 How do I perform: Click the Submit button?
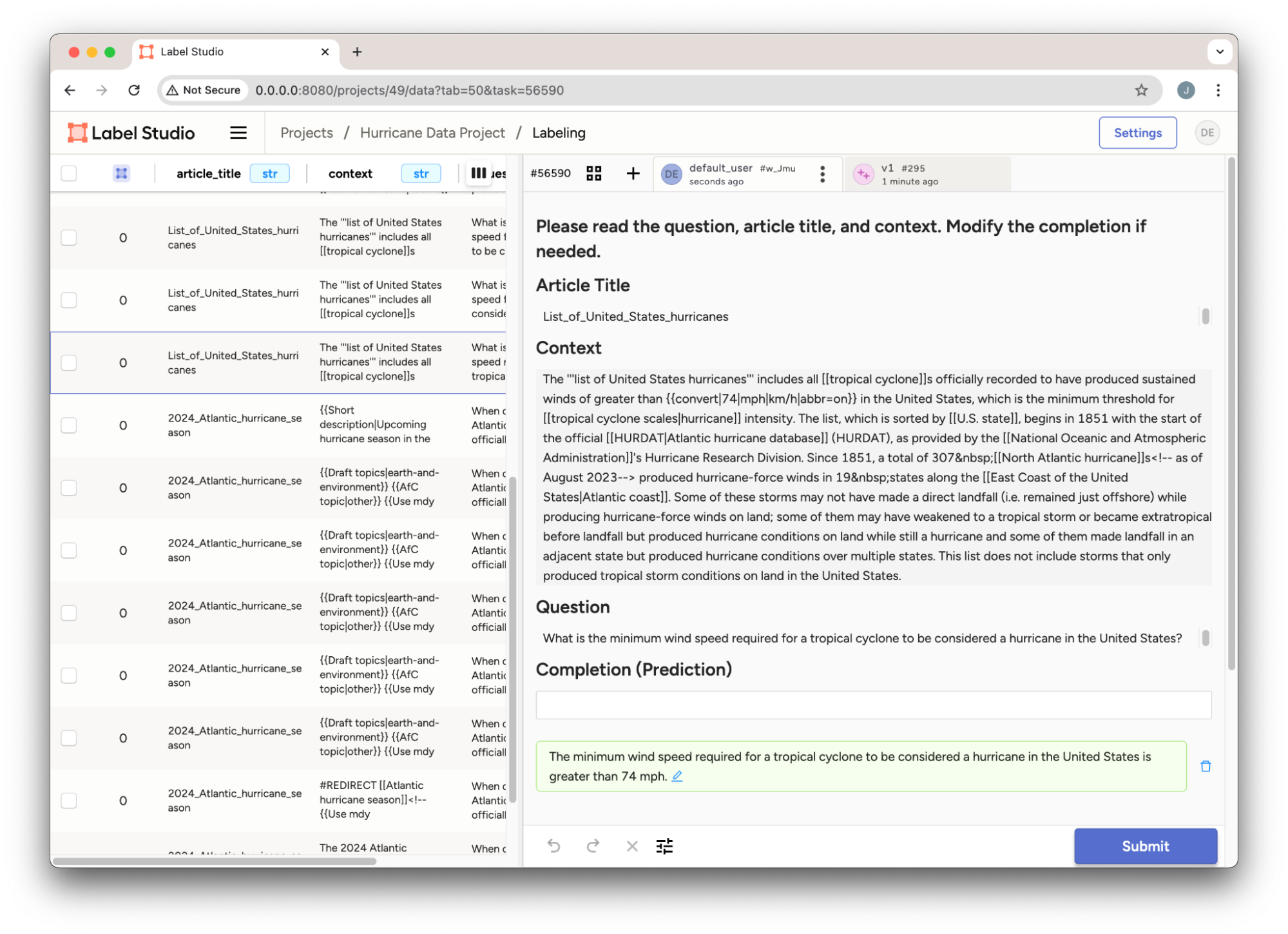pyautogui.click(x=1145, y=846)
